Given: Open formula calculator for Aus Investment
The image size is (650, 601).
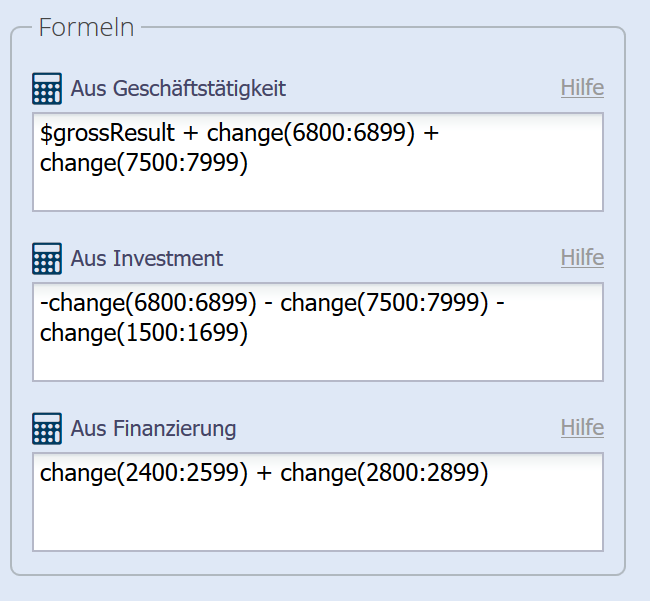Looking at the screenshot, I should click(x=47, y=259).
